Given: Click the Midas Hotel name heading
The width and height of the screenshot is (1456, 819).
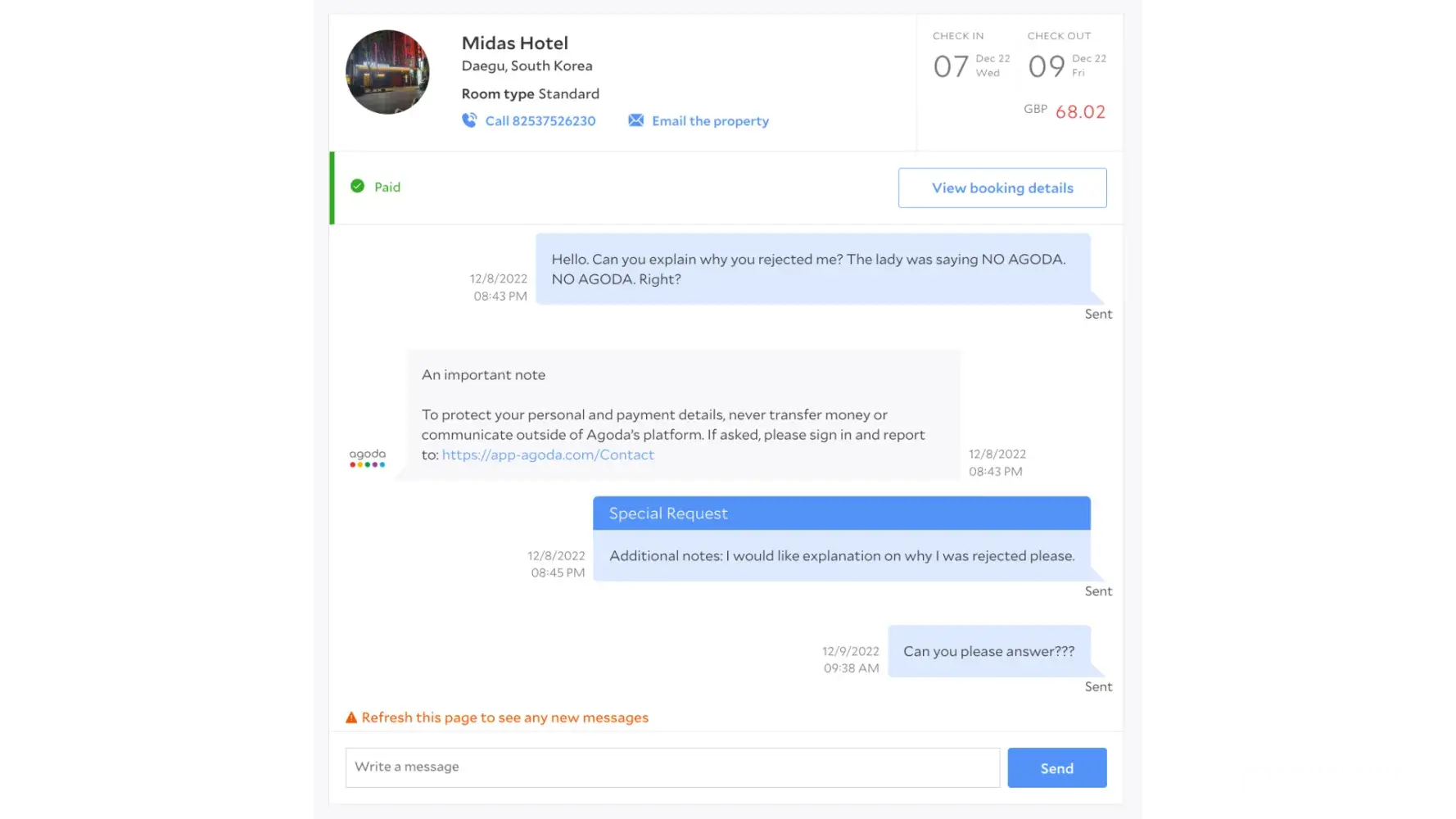Looking at the screenshot, I should 514,43.
